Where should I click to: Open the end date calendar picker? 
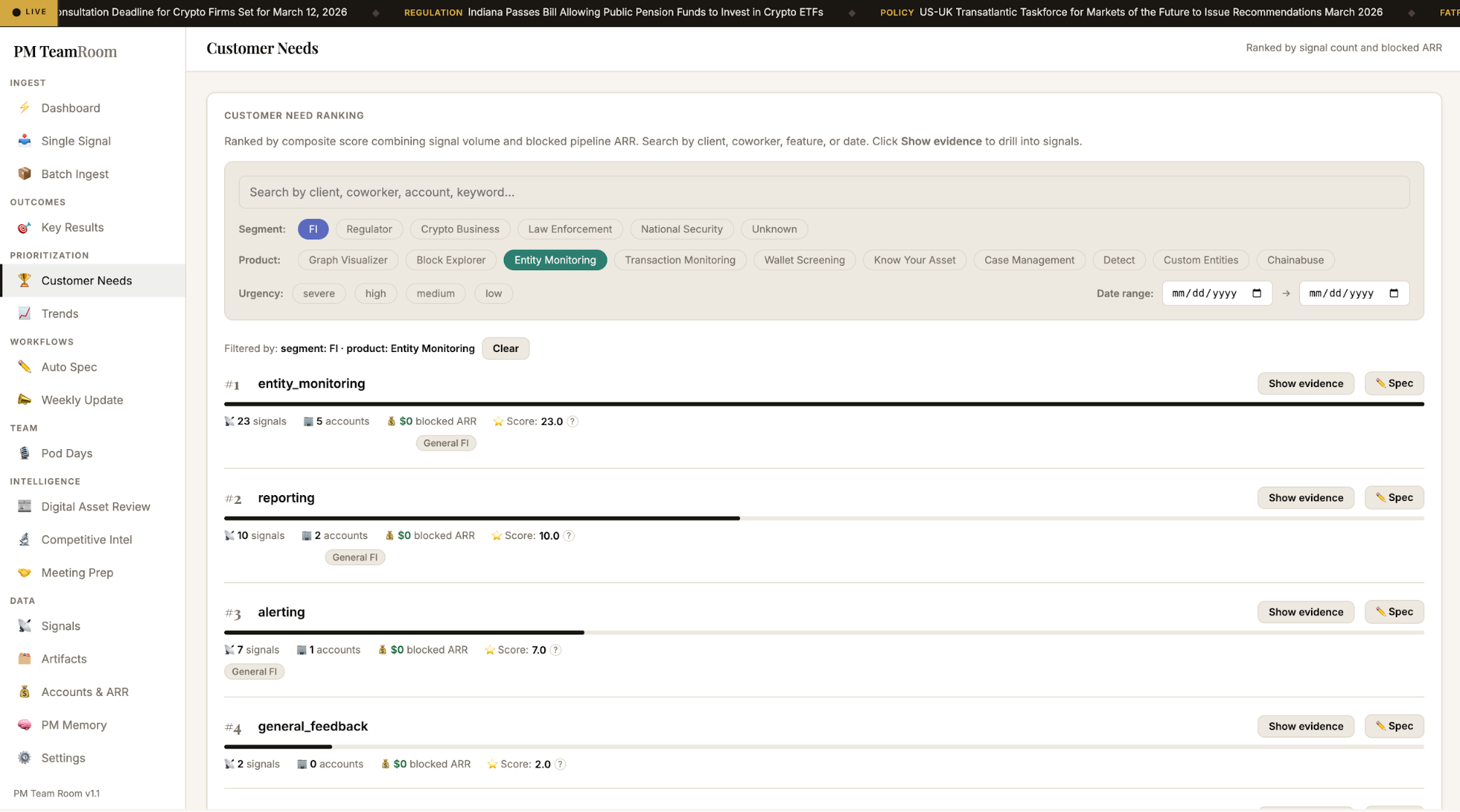click(x=1394, y=294)
